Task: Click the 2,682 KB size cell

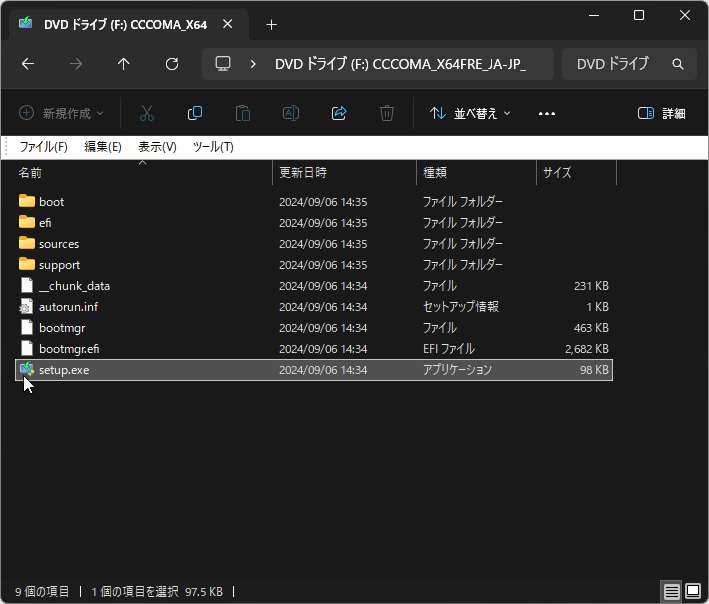Action: (x=586, y=349)
